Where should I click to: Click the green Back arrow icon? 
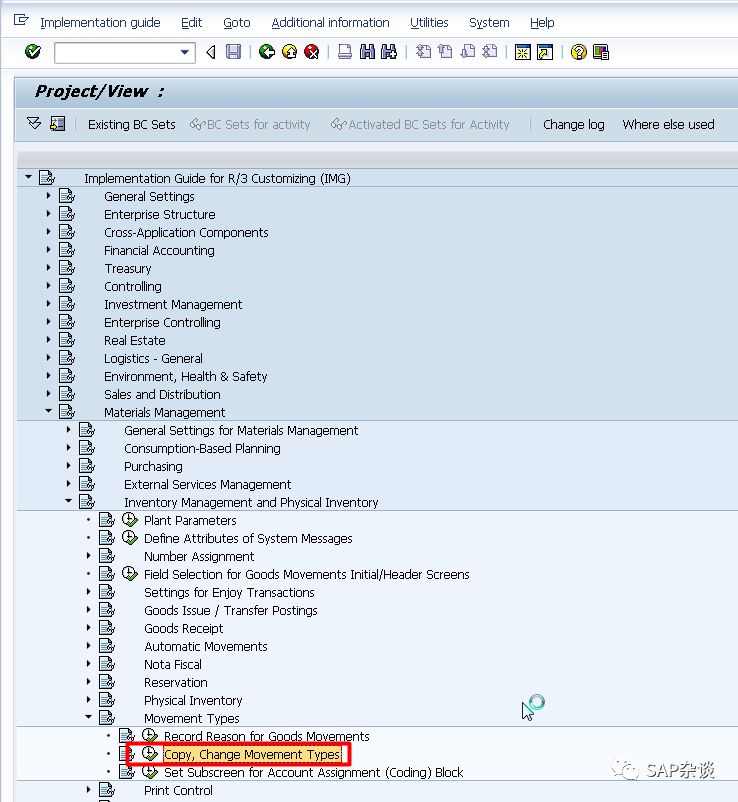coord(266,52)
